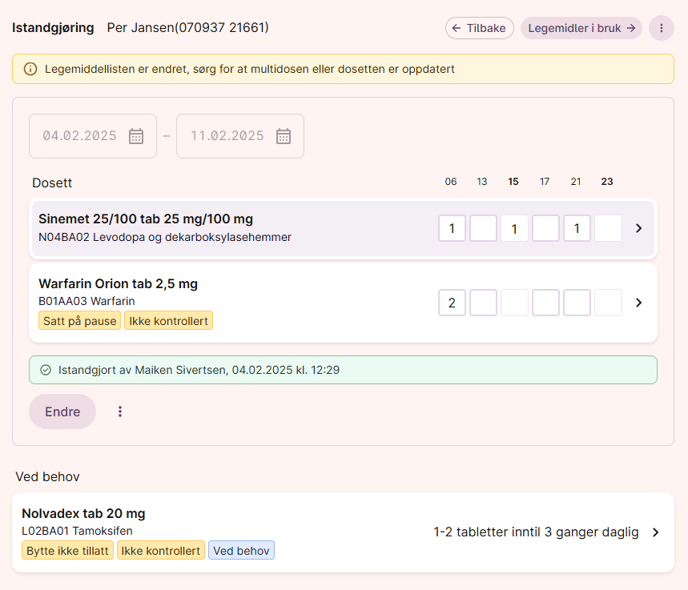Viewport: 688px width, 590px height.
Task: Click Sinemet dose box for time 06
Action: [452, 228]
